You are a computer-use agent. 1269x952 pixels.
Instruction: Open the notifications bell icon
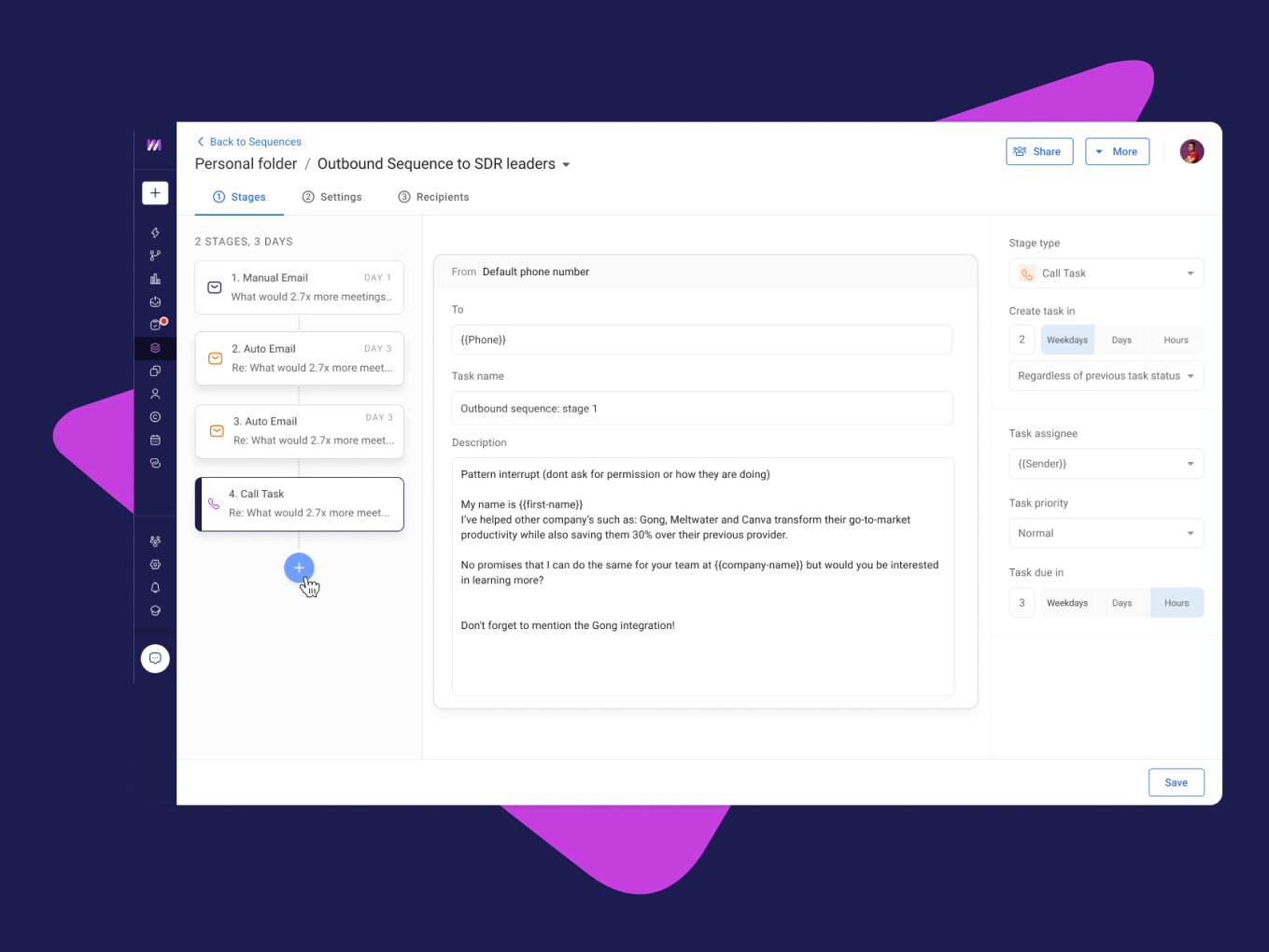(x=155, y=587)
